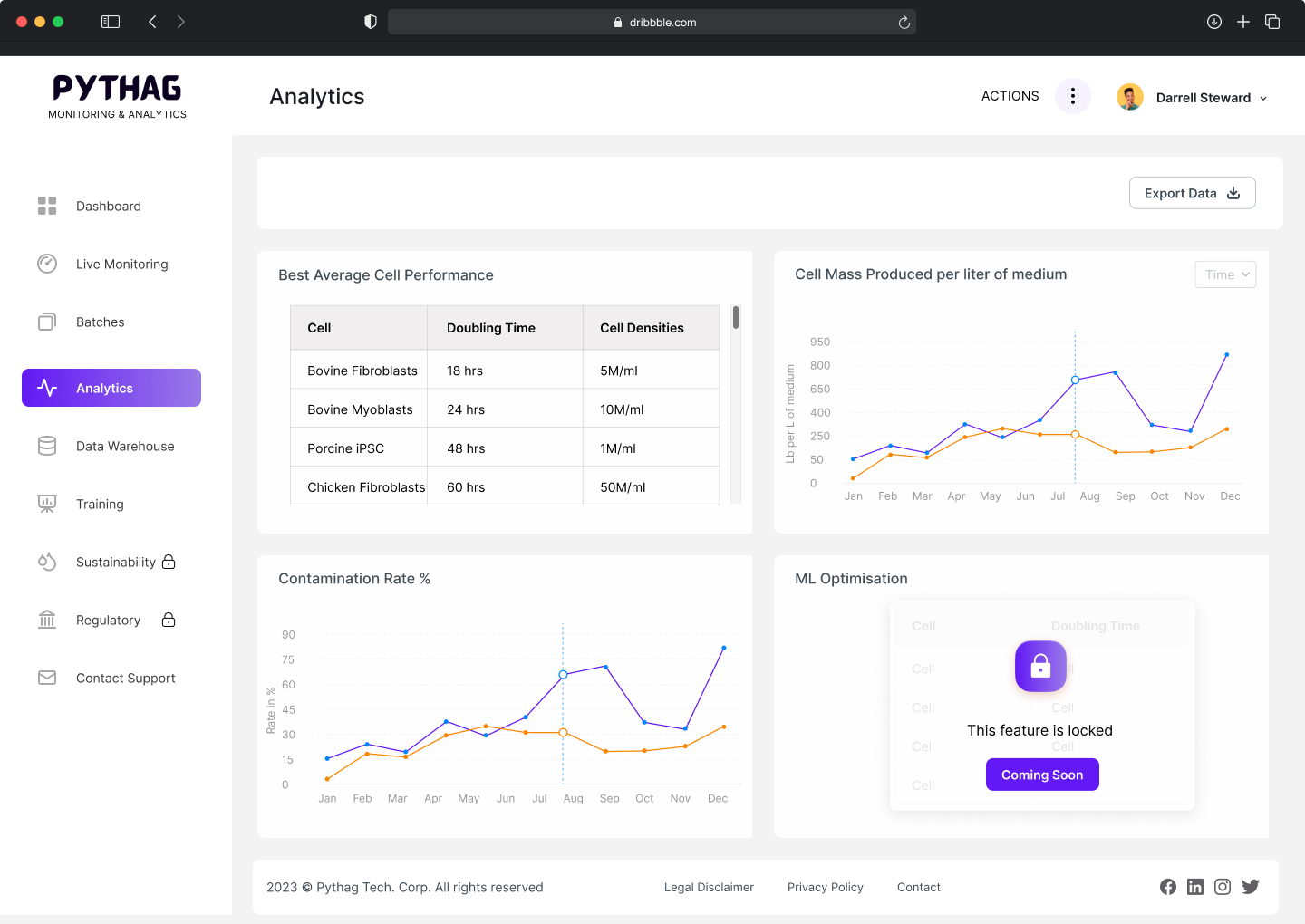Go to Data Warehouse in the sidebar

tap(125, 446)
